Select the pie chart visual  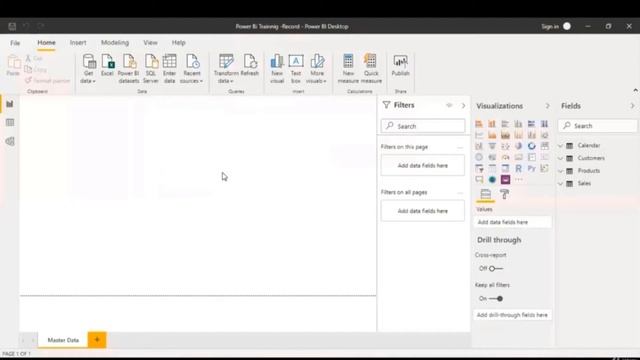(x=518, y=146)
